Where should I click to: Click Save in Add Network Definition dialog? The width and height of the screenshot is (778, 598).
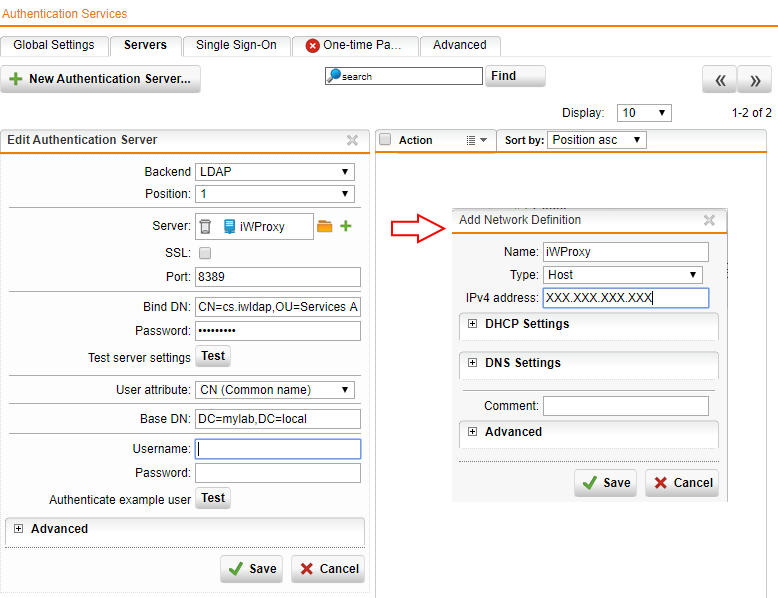coord(606,483)
